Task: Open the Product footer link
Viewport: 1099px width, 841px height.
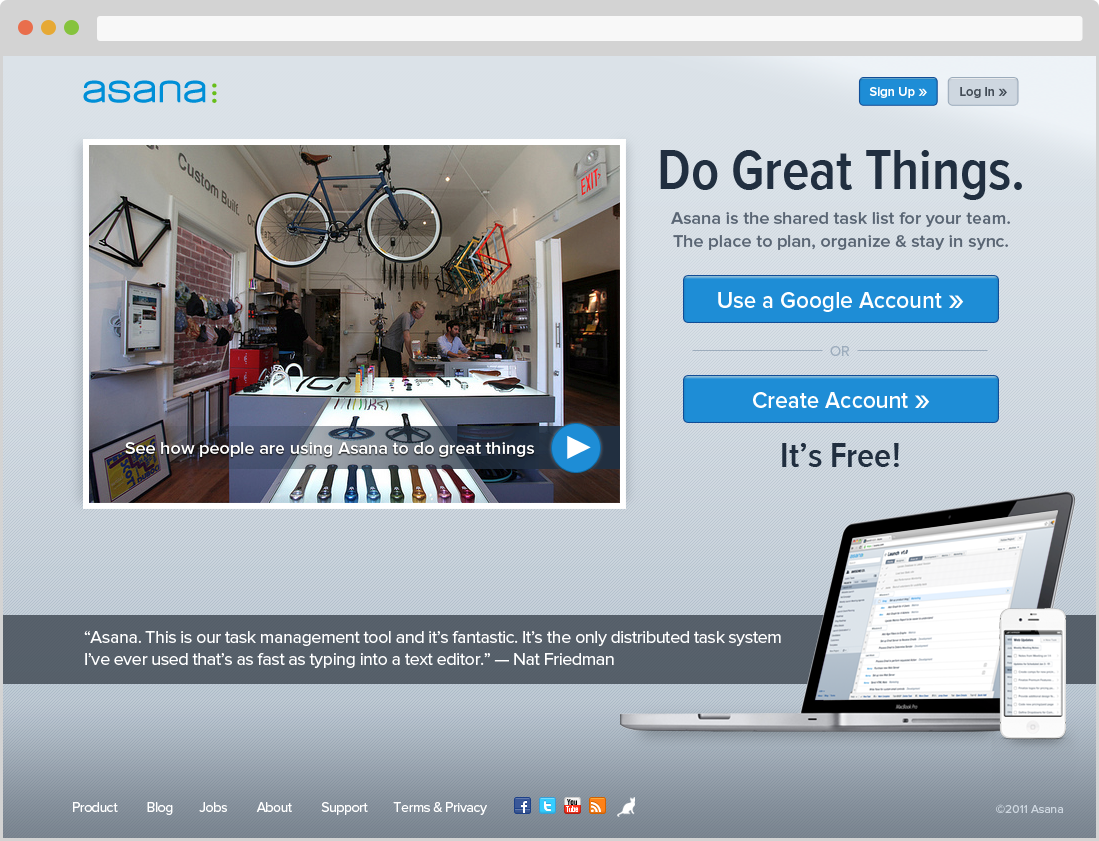Action: (x=95, y=807)
